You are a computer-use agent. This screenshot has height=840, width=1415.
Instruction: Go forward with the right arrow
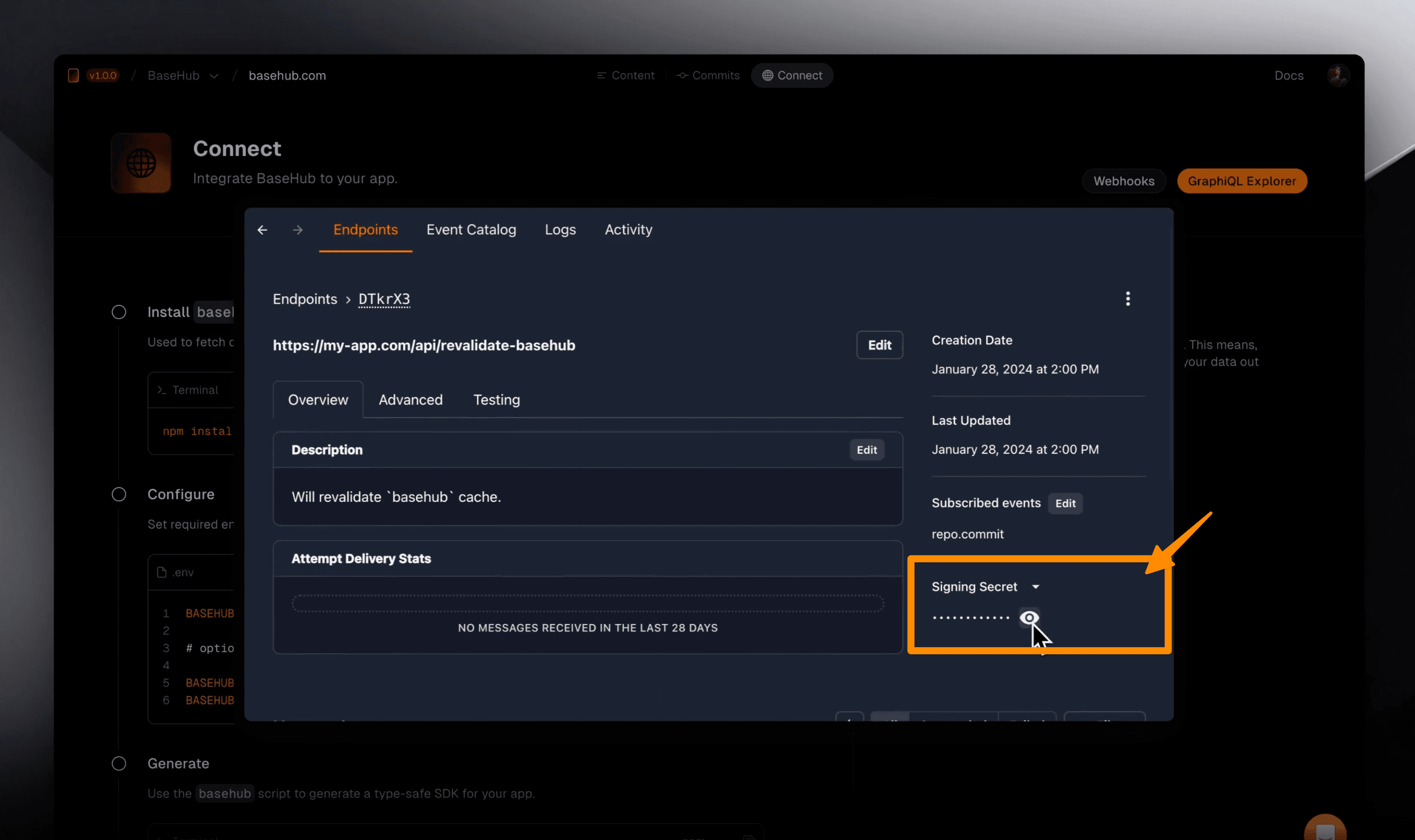(x=298, y=230)
